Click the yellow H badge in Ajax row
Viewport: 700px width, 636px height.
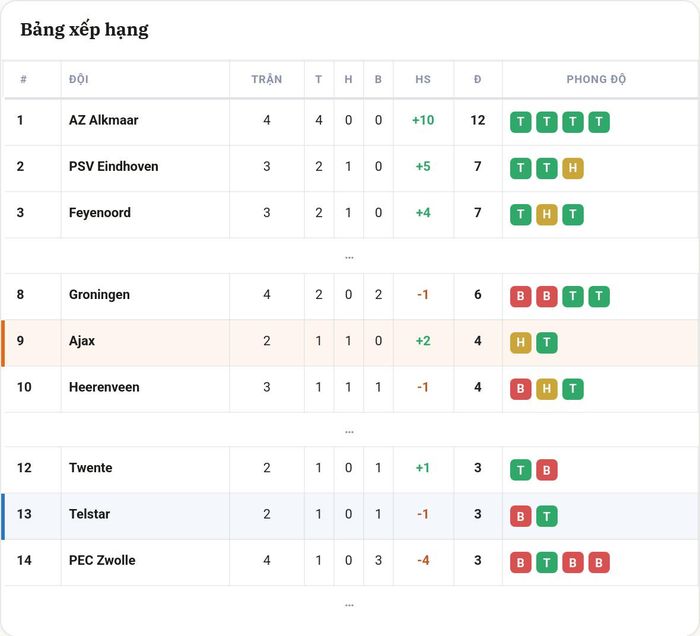click(521, 343)
